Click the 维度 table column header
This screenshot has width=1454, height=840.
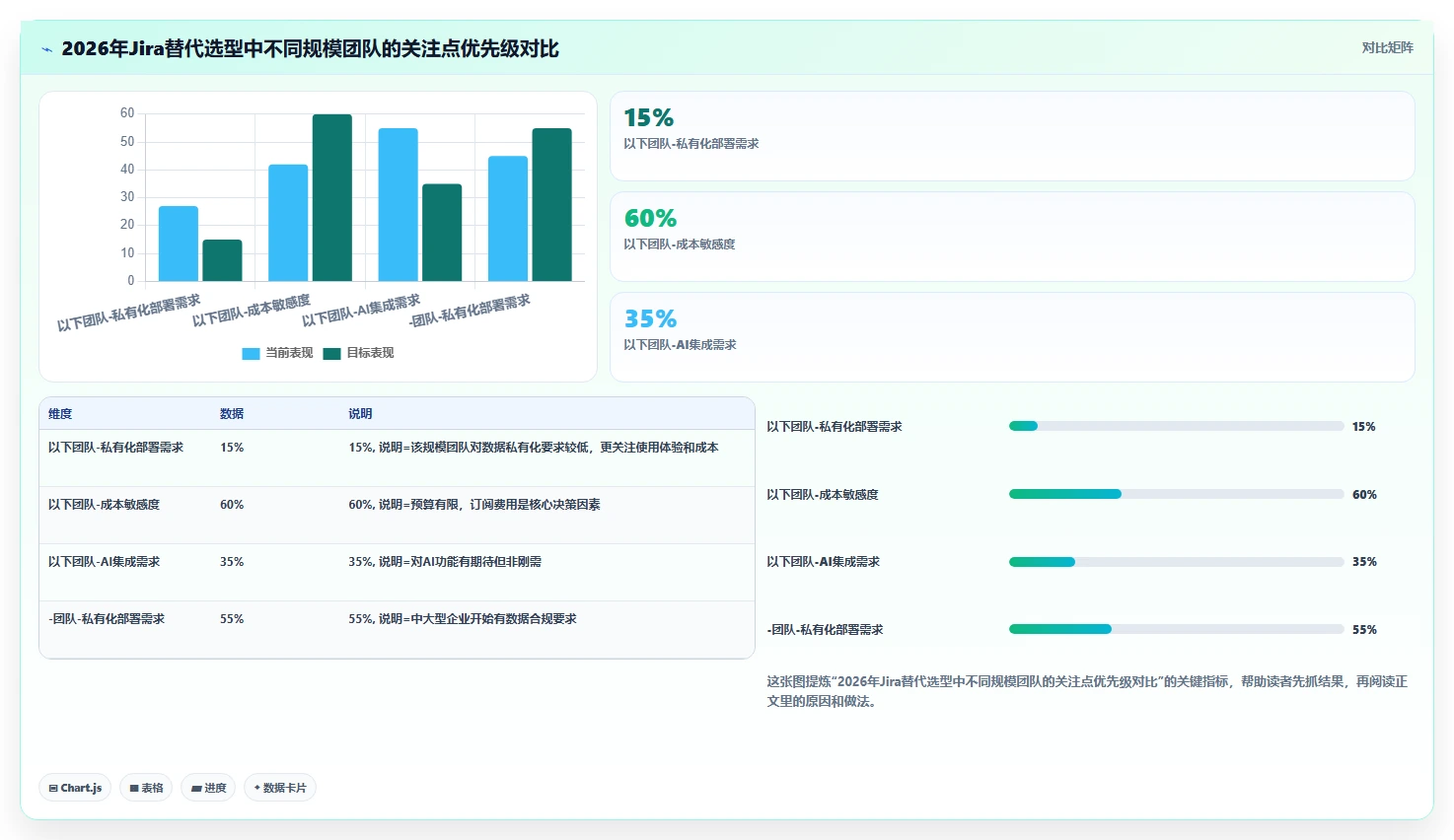point(60,414)
